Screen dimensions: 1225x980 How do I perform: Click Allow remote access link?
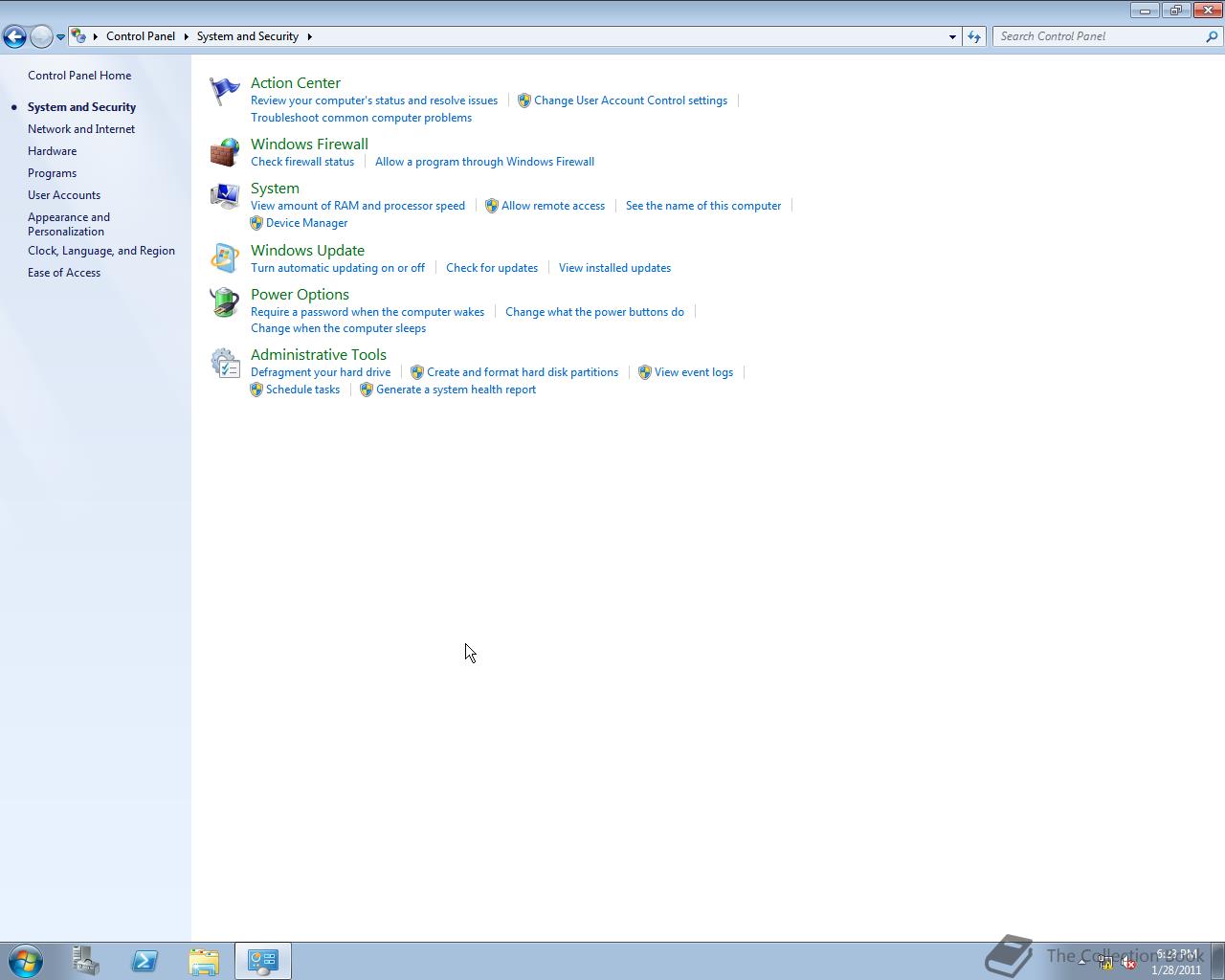pos(553,206)
